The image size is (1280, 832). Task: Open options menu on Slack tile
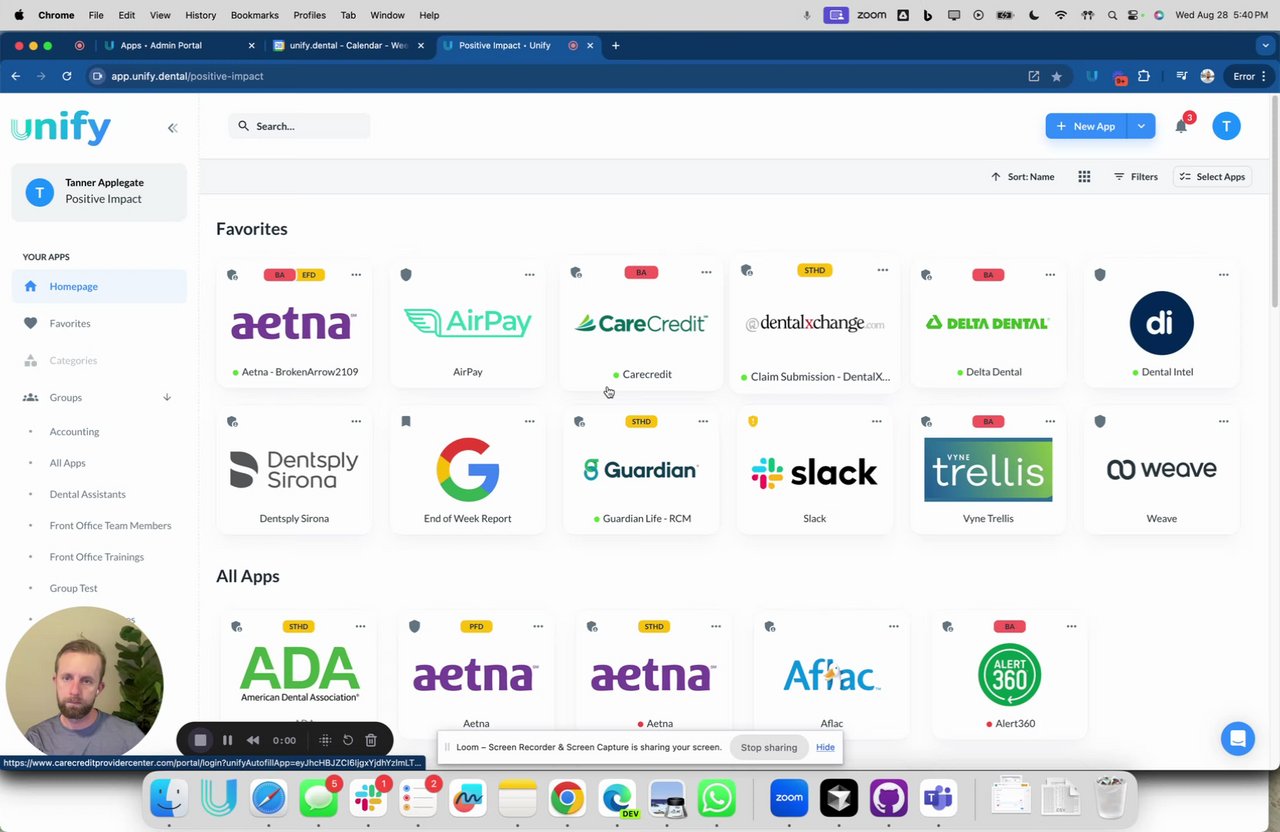pos(876,421)
